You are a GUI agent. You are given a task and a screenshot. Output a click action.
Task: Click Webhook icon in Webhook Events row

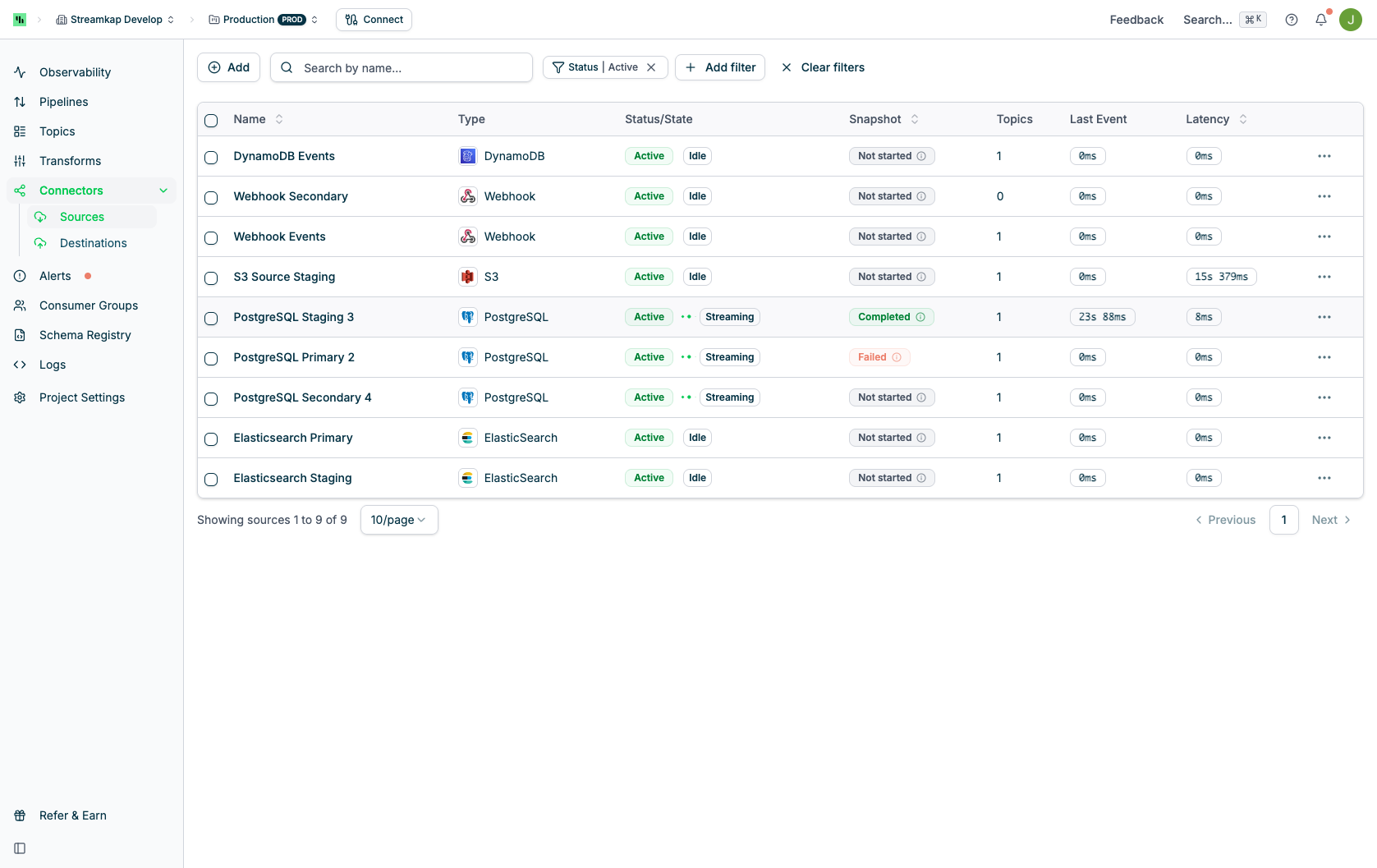point(468,237)
